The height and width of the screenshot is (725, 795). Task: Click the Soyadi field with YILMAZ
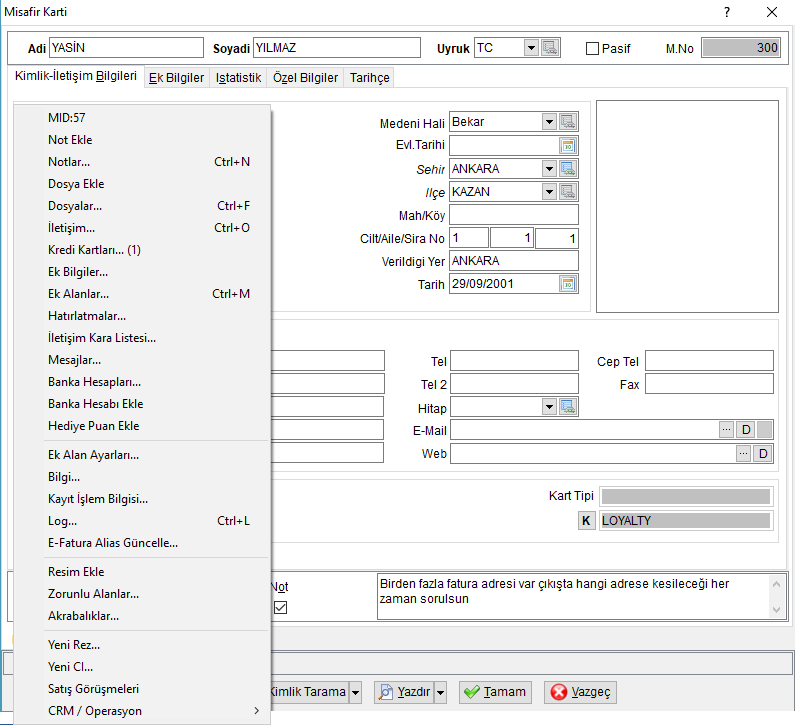pyautogui.click(x=337, y=48)
